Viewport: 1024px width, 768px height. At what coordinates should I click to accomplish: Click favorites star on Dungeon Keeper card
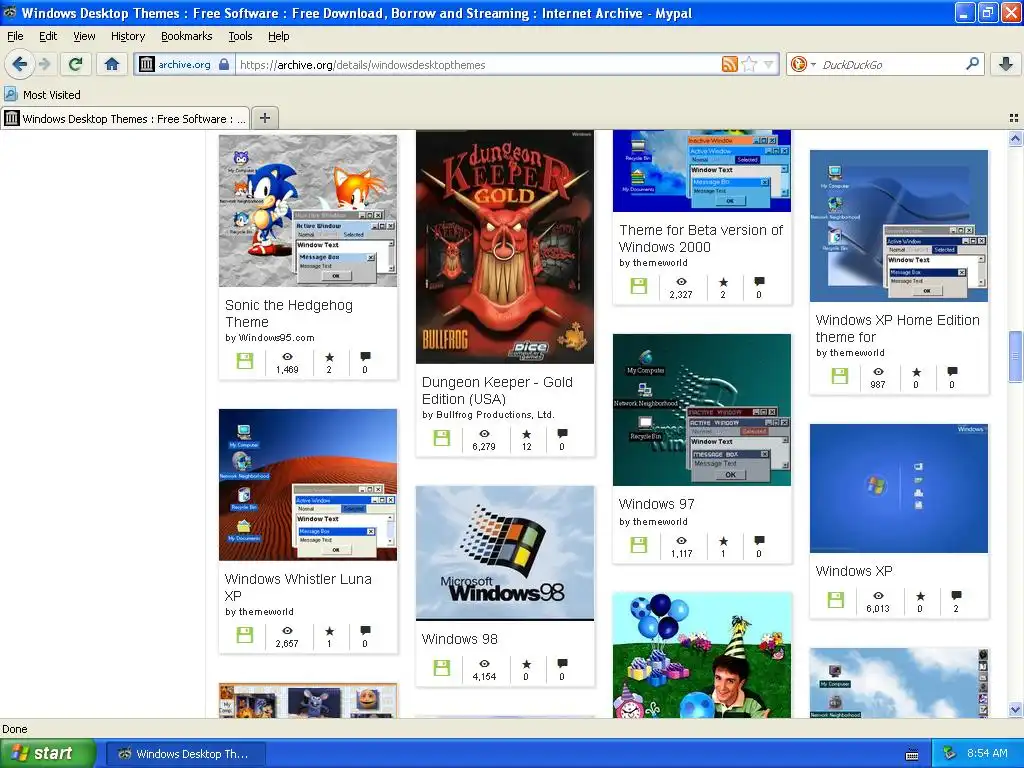(x=526, y=434)
